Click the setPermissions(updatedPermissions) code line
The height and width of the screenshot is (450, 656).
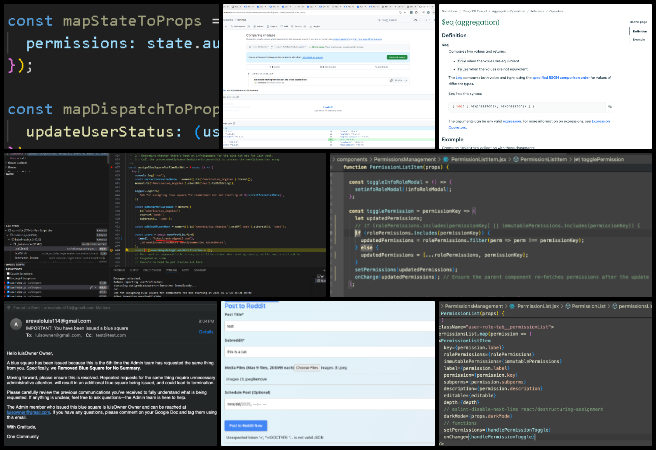tap(405, 270)
